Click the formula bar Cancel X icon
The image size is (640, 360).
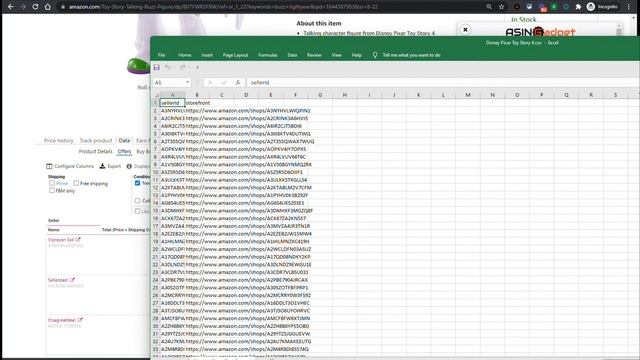(x=210, y=82)
